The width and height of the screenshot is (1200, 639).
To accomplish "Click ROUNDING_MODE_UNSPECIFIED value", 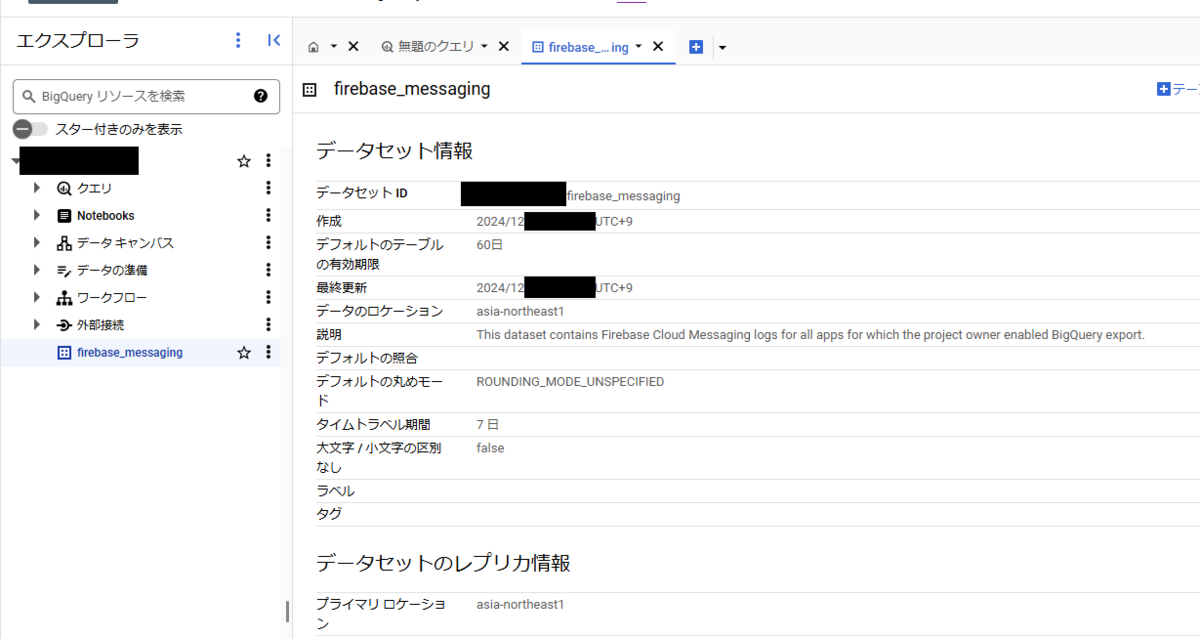I will click(570, 381).
